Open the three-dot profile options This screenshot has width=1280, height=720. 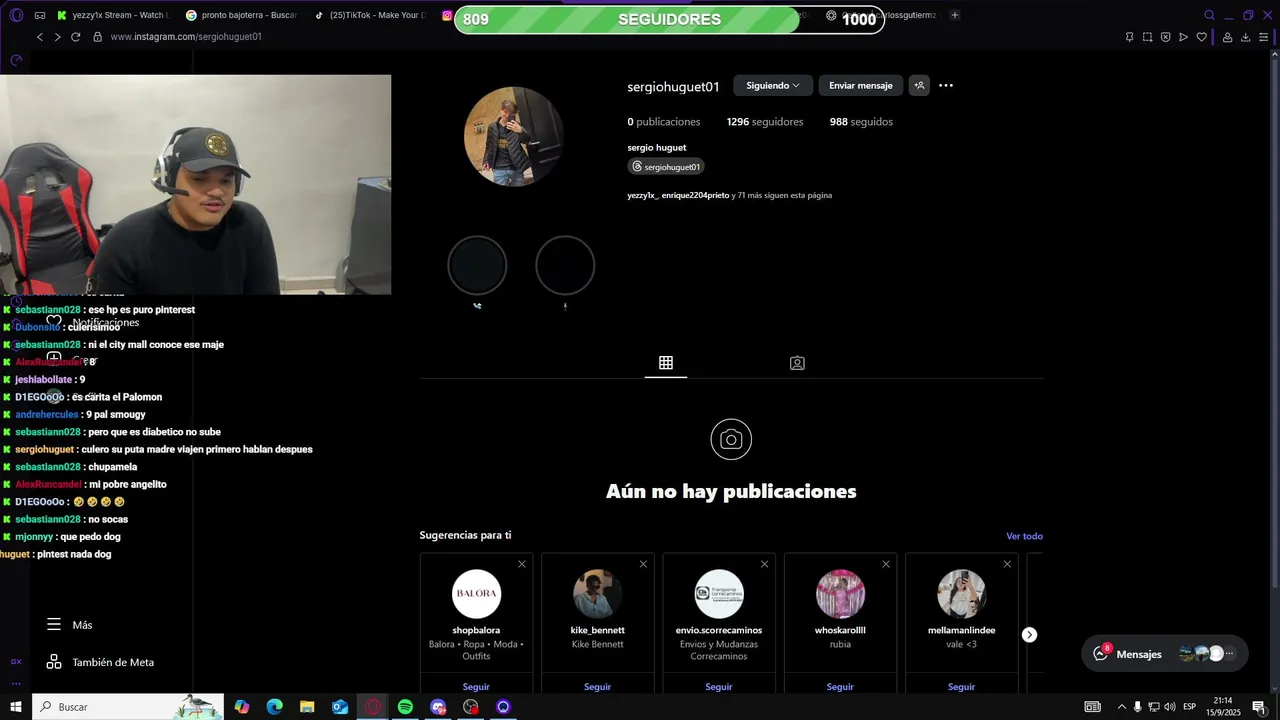[x=946, y=86]
